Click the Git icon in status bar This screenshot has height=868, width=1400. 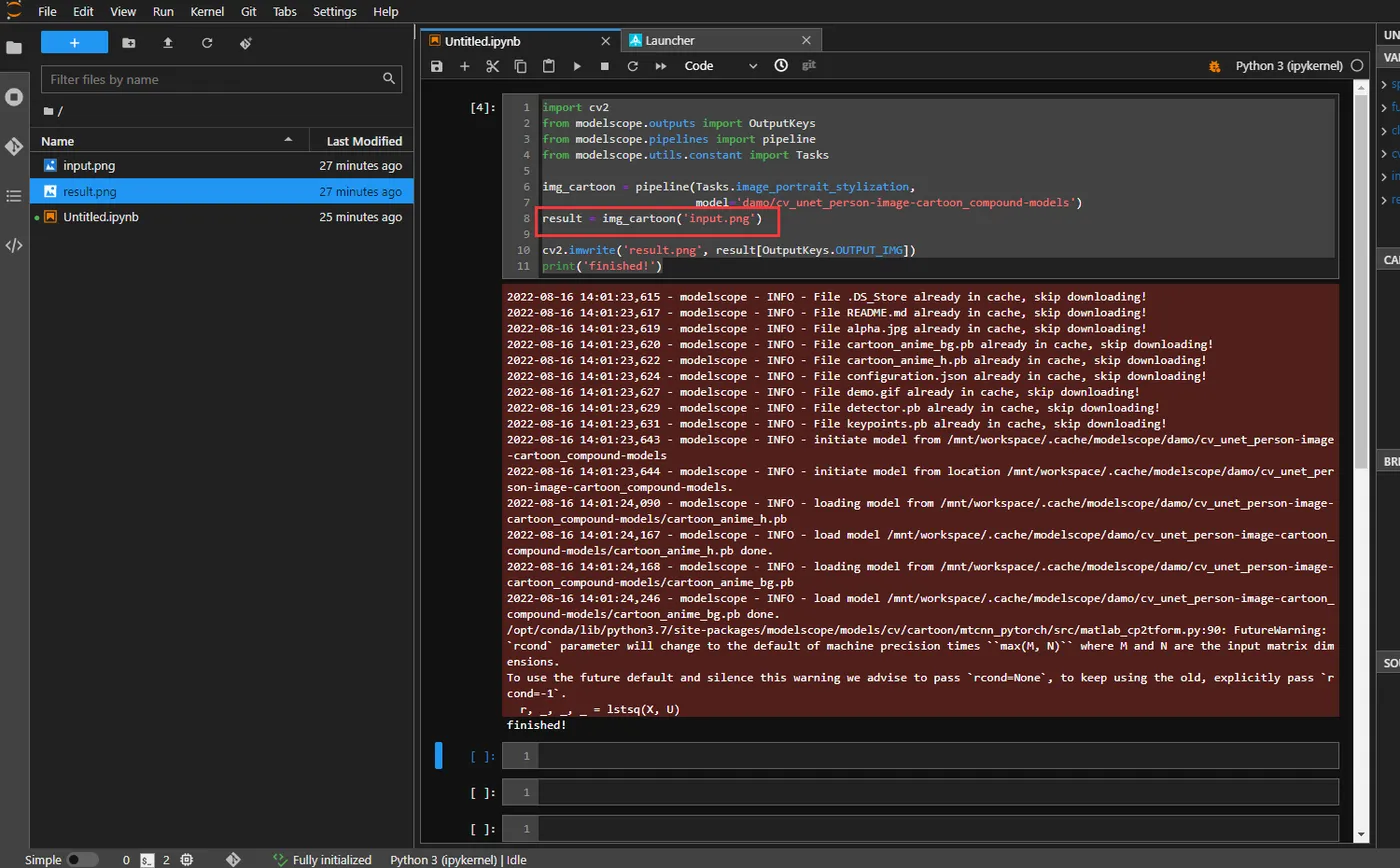coord(233,860)
